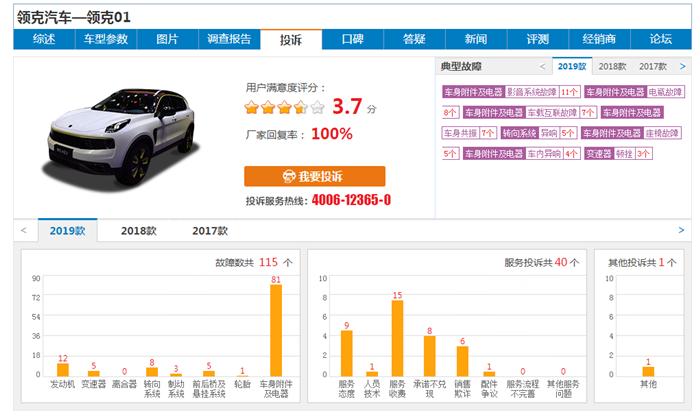Click the 3.7 satisfaction score
The image size is (700, 416).
347,107
